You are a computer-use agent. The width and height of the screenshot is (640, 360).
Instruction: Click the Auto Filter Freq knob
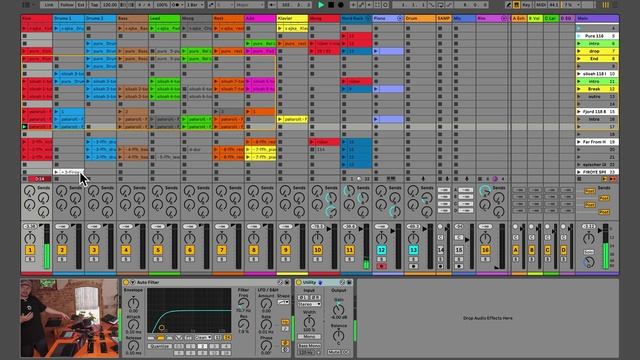coord(243,303)
